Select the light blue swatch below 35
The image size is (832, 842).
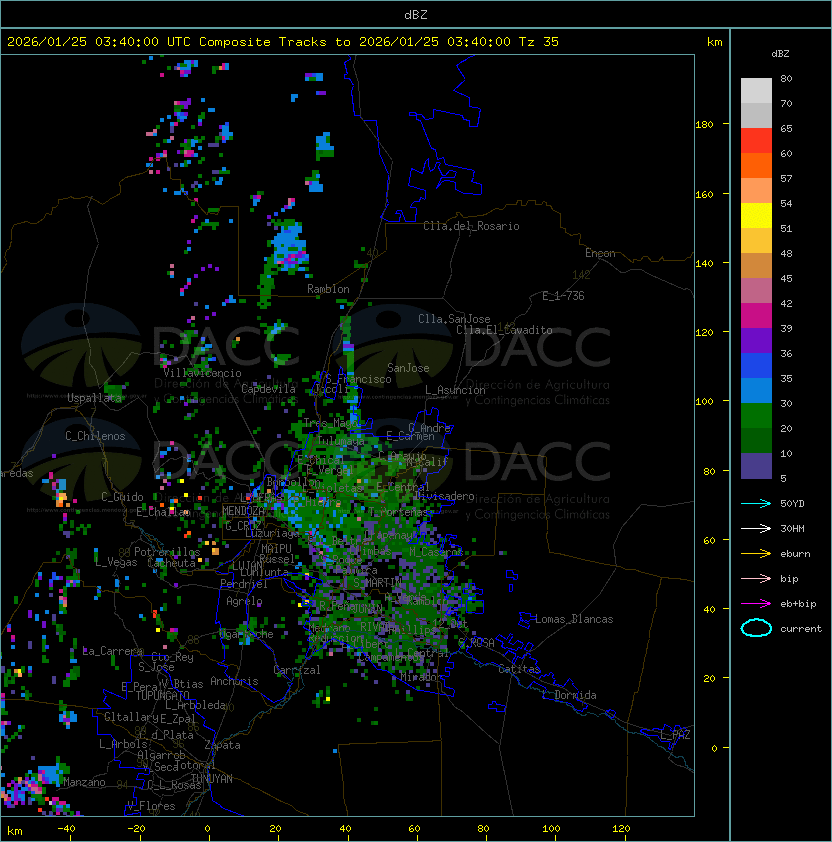click(x=756, y=390)
